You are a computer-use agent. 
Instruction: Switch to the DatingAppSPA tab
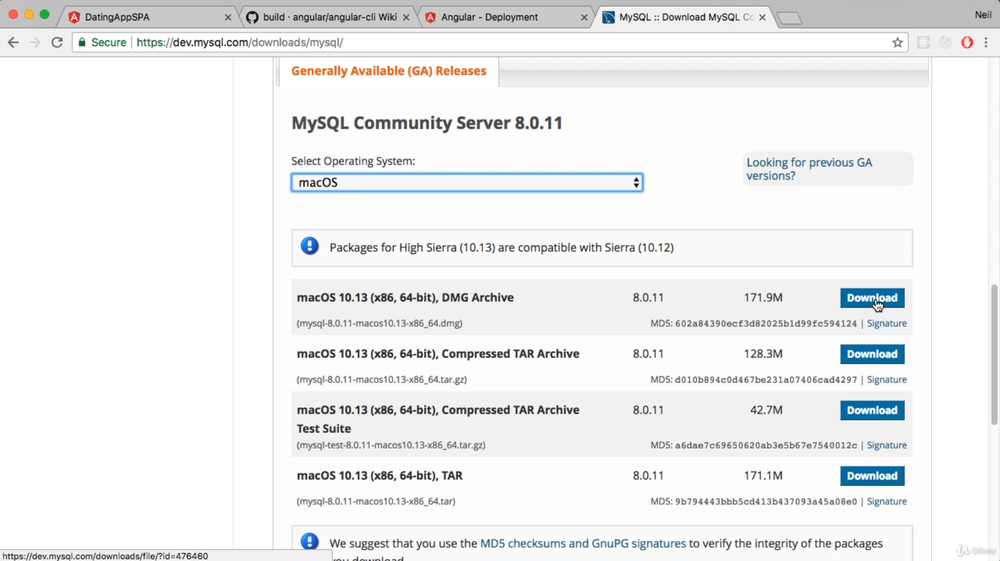(149, 17)
